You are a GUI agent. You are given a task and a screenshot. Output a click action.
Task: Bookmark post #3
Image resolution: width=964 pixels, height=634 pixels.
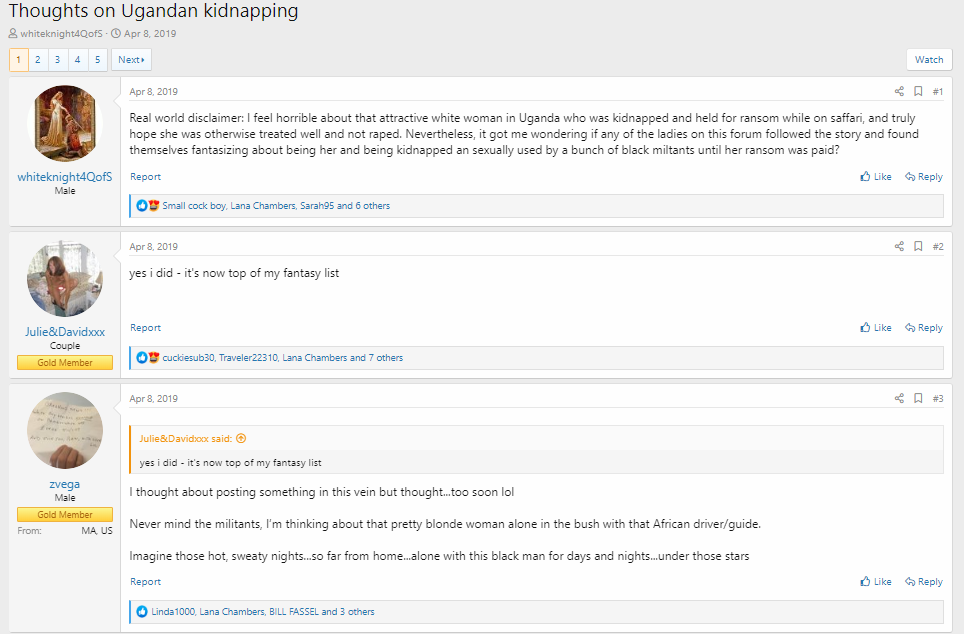pos(918,398)
